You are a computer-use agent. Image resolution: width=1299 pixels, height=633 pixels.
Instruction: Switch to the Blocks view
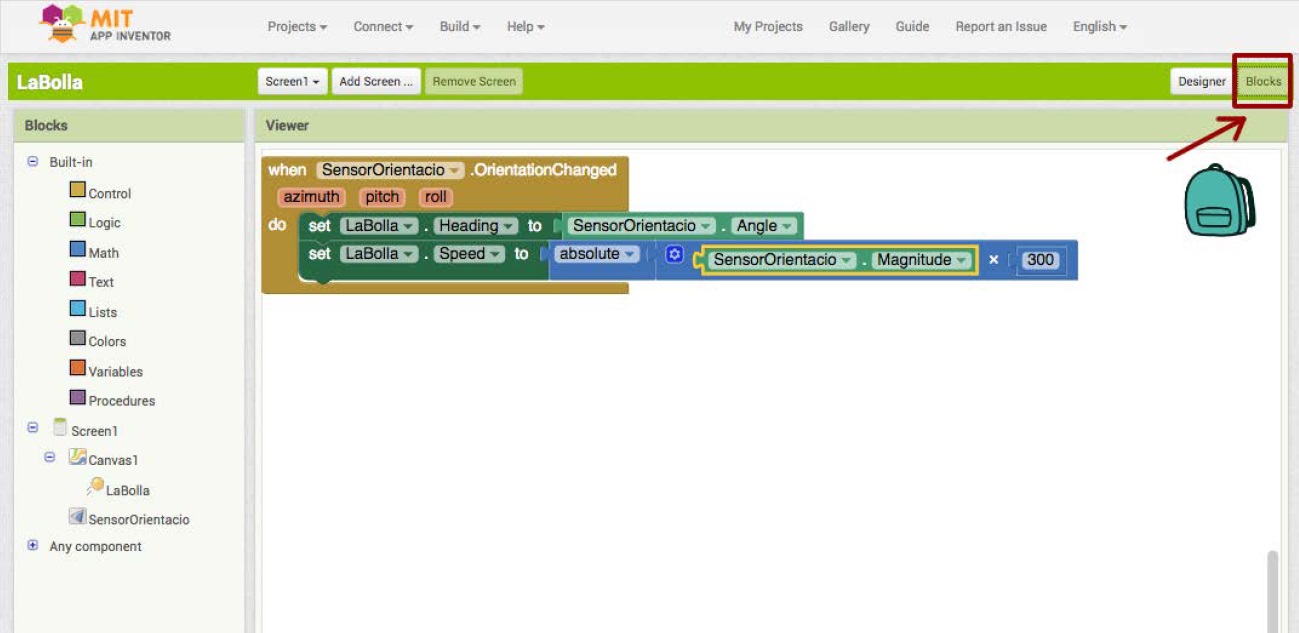pyautogui.click(x=1263, y=82)
